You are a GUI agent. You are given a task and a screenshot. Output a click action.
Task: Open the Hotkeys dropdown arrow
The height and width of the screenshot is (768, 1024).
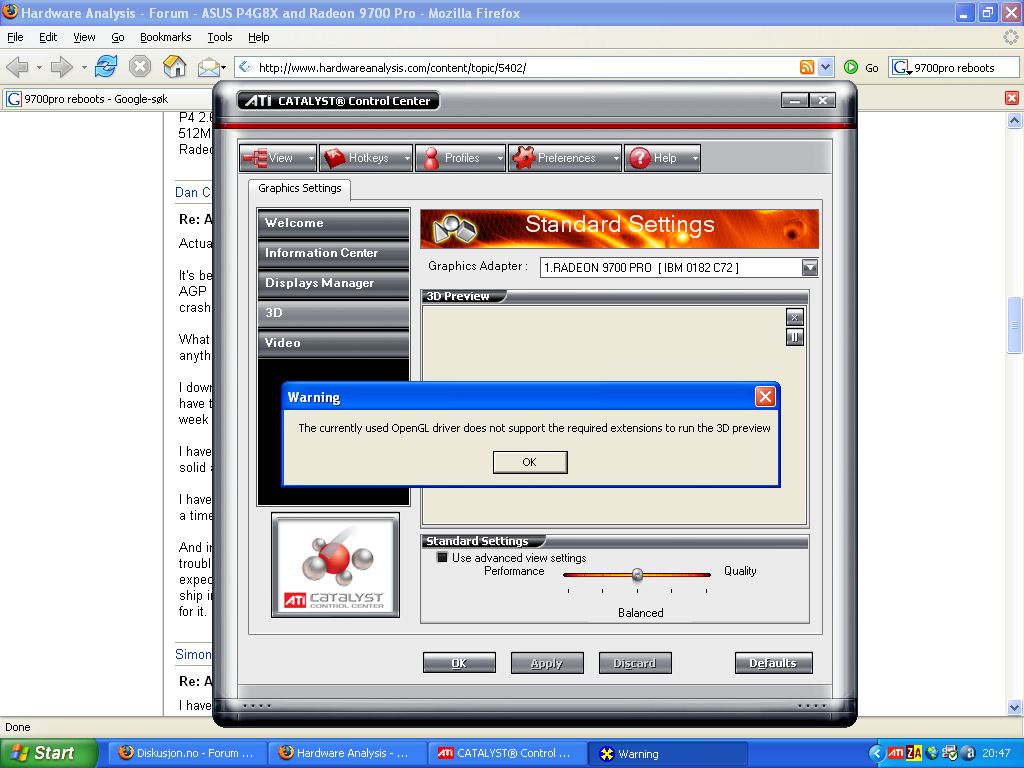(x=407, y=158)
